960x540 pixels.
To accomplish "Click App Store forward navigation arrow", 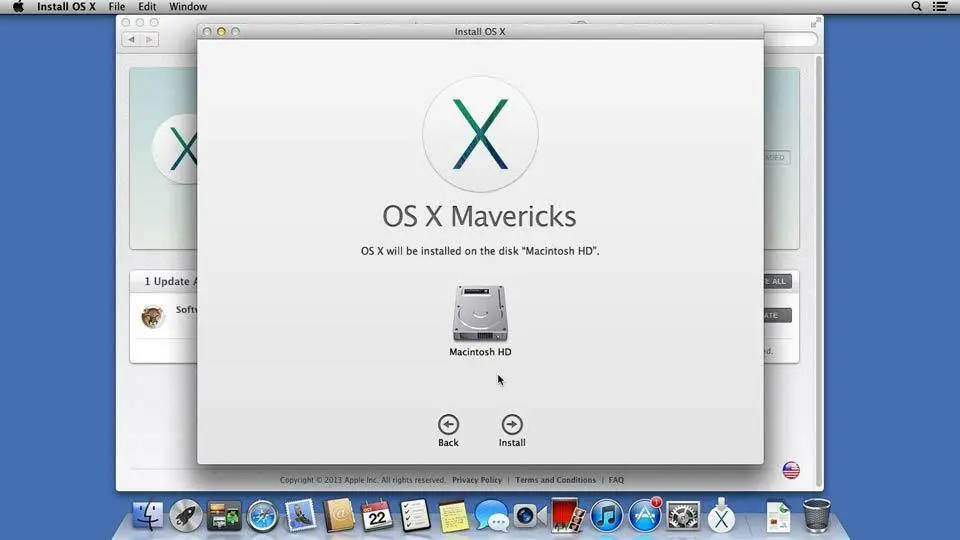I will [x=149, y=39].
